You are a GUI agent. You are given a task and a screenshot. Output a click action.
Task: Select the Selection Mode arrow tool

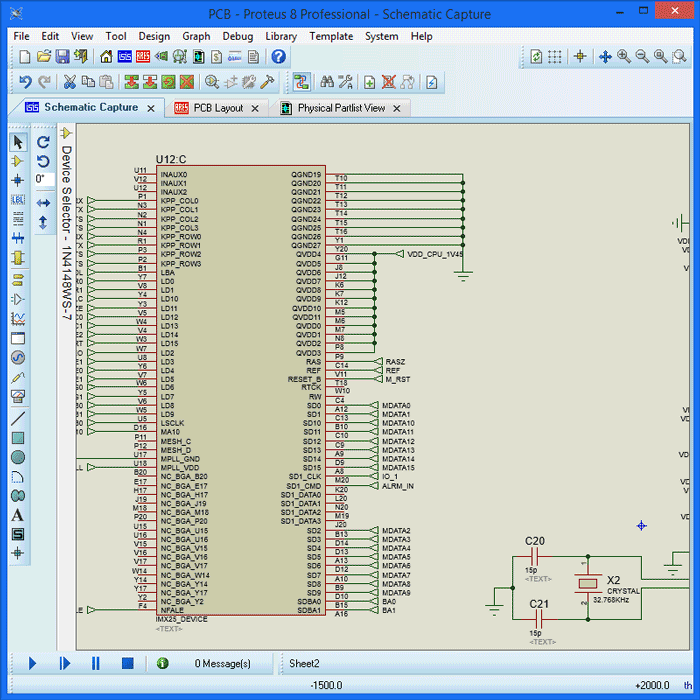pyautogui.click(x=18, y=142)
